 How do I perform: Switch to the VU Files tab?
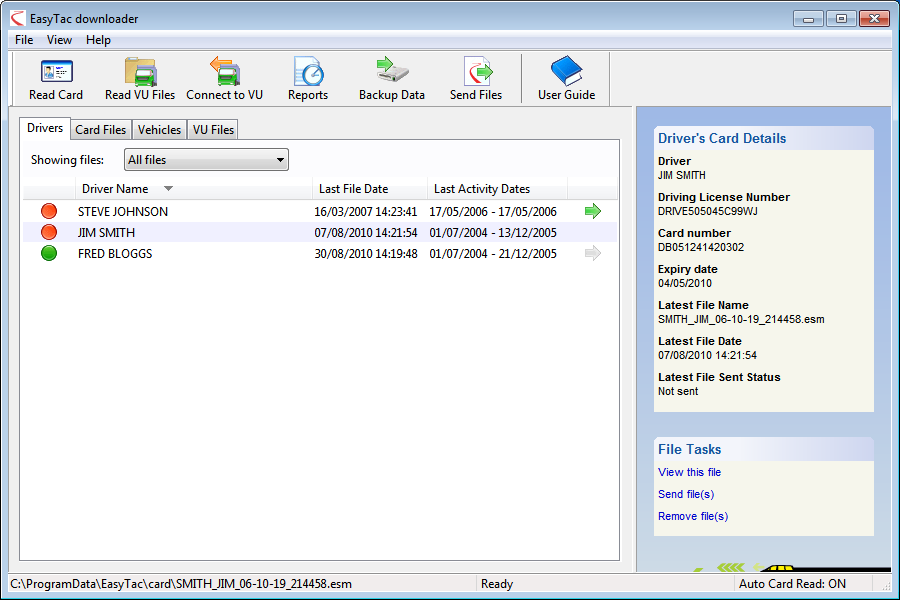(x=213, y=130)
